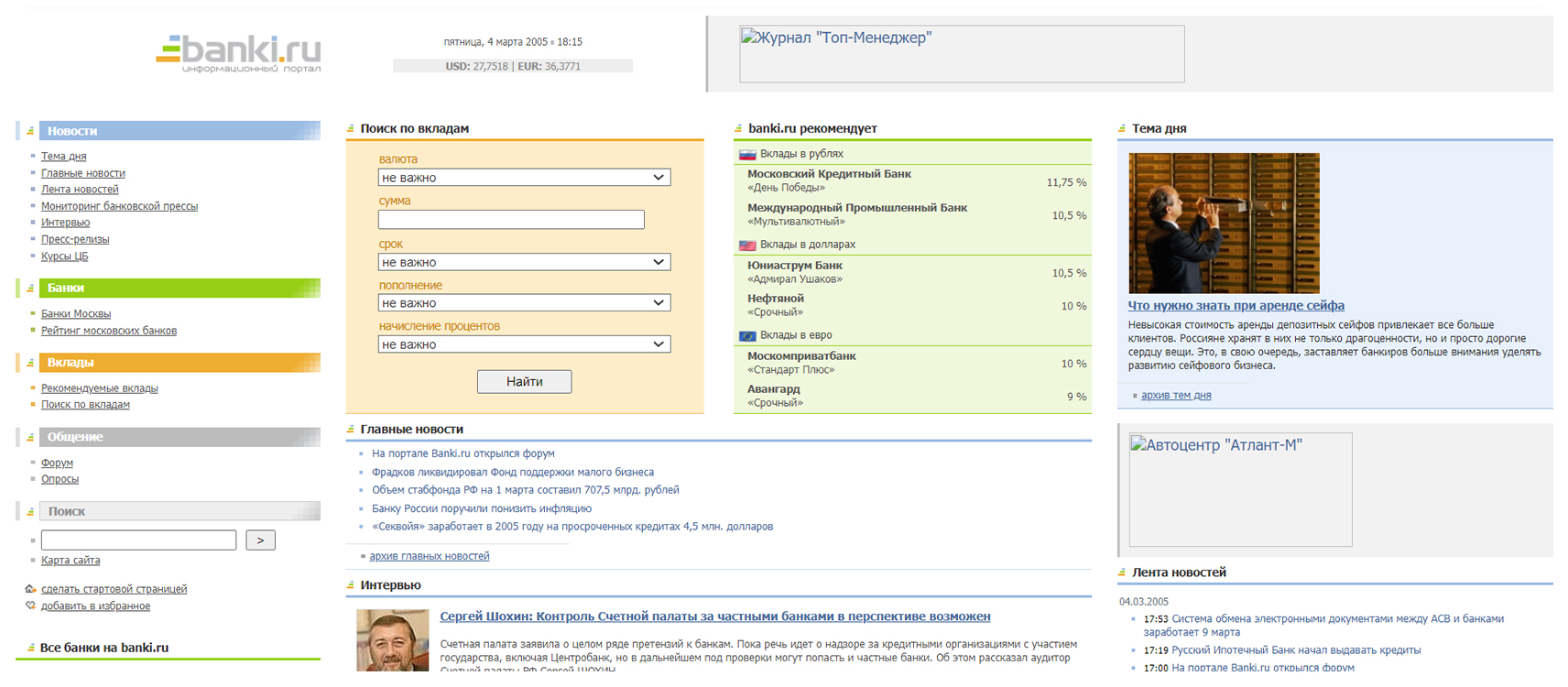Expand the валюта dropdown

(524, 178)
